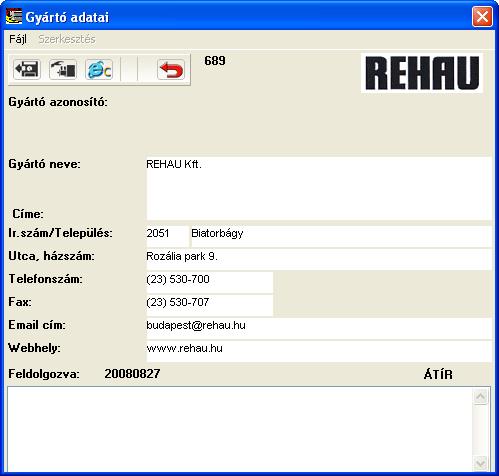Click the phone field (23) 530-700
The height and width of the screenshot is (476, 499).
coord(210,282)
